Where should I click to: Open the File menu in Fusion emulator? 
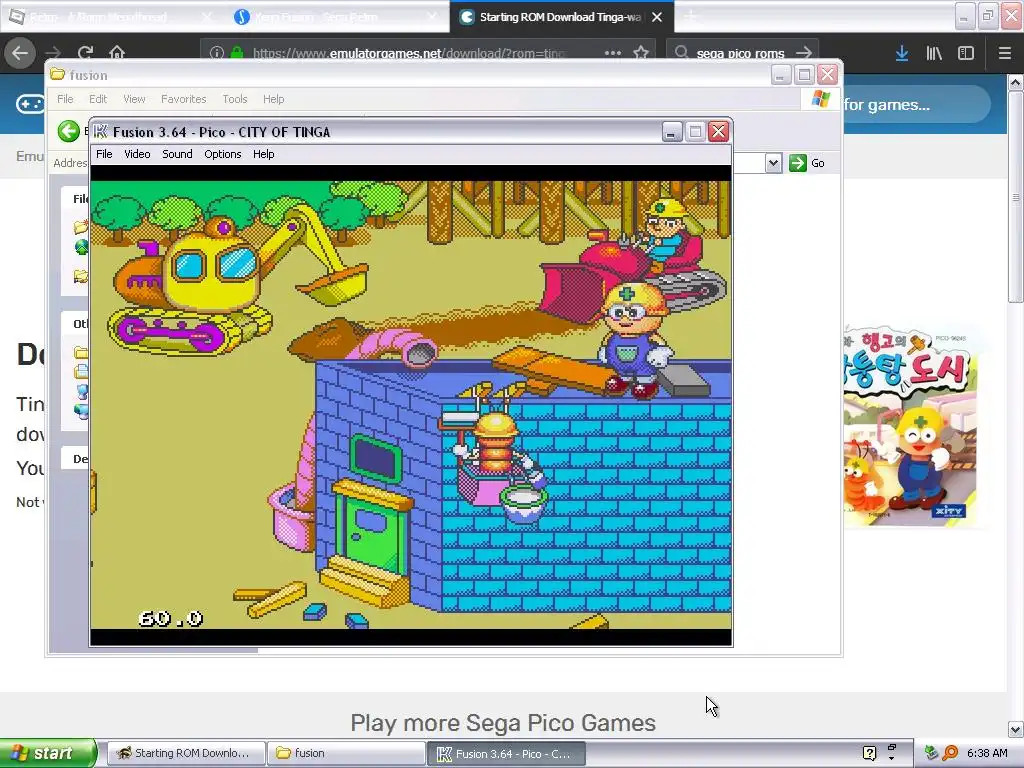[104, 154]
